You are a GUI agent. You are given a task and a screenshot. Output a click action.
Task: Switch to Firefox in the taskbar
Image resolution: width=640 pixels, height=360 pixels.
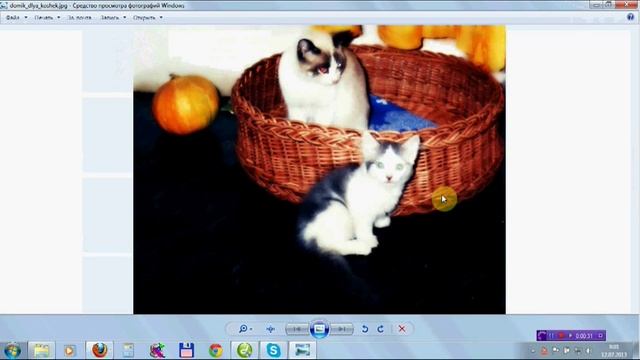click(99, 351)
